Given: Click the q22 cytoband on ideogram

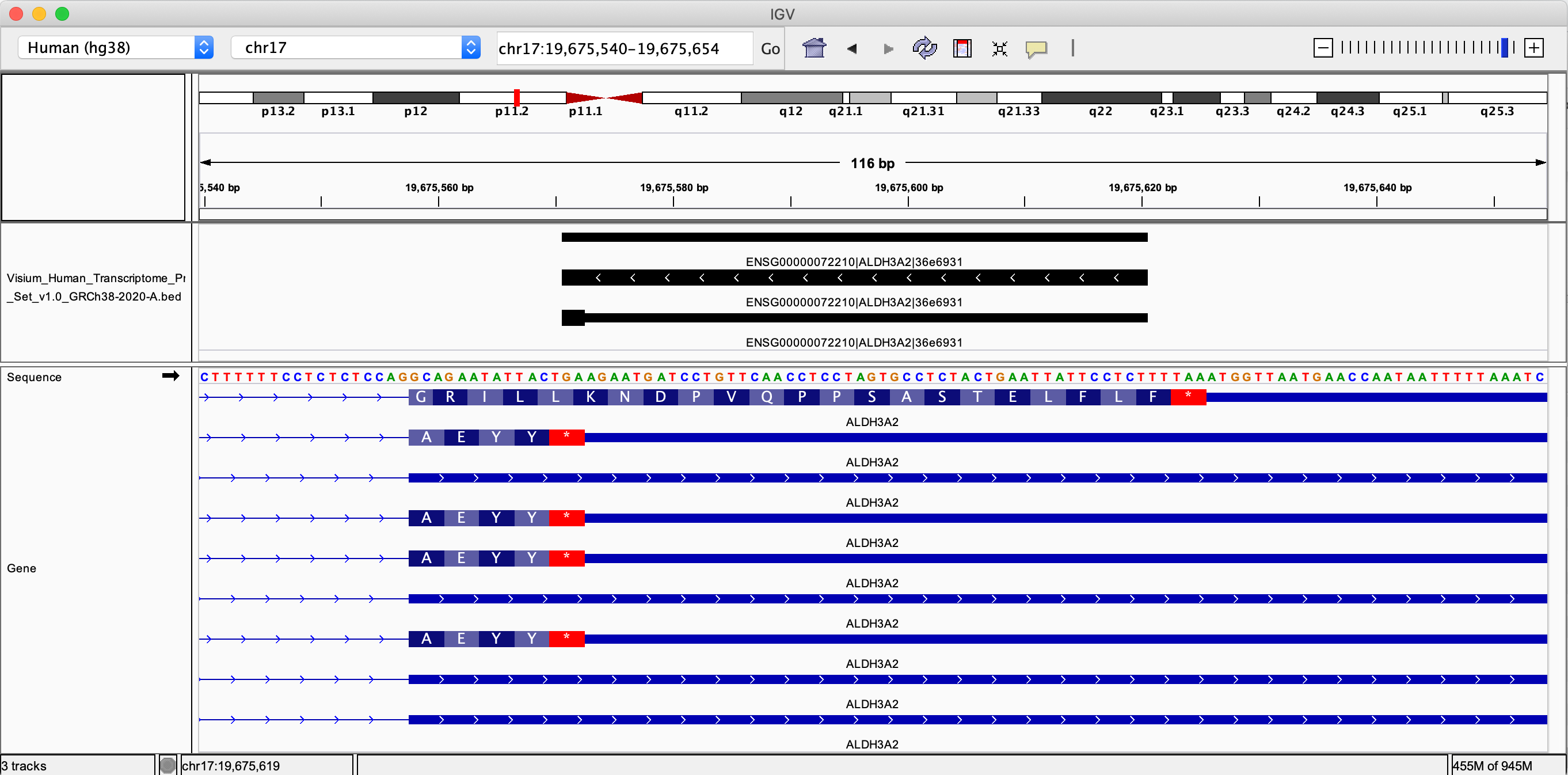Looking at the screenshot, I should coord(1101,97).
